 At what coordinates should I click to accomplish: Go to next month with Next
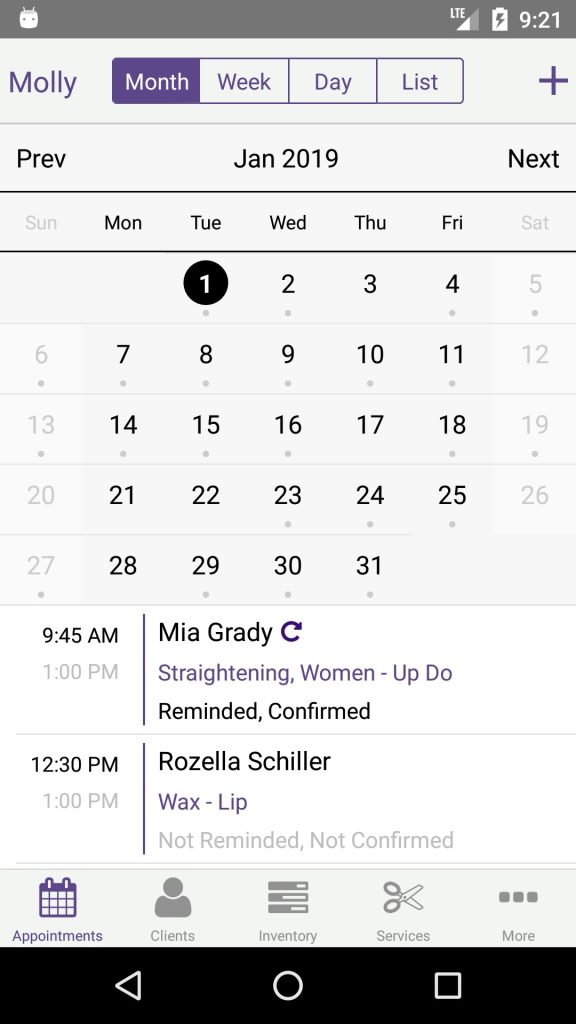click(534, 159)
